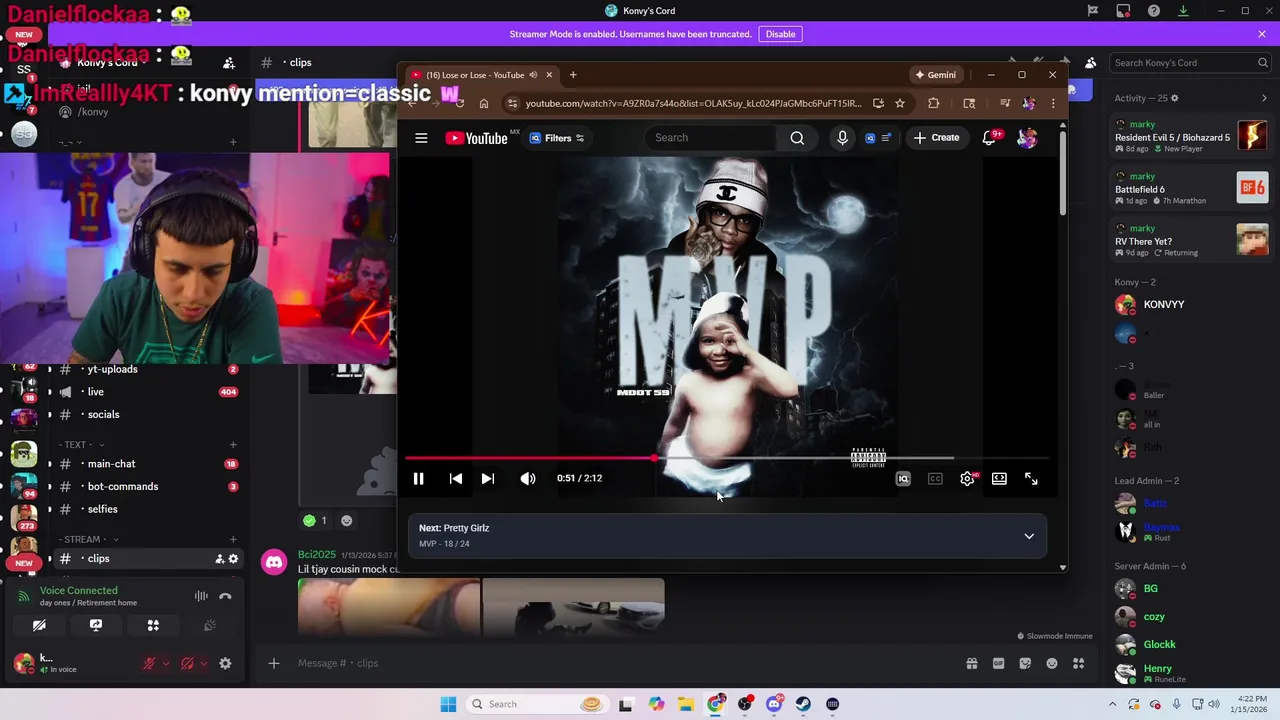Show hidden system tray icons
The width and height of the screenshot is (1280, 720).
(x=1113, y=704)
